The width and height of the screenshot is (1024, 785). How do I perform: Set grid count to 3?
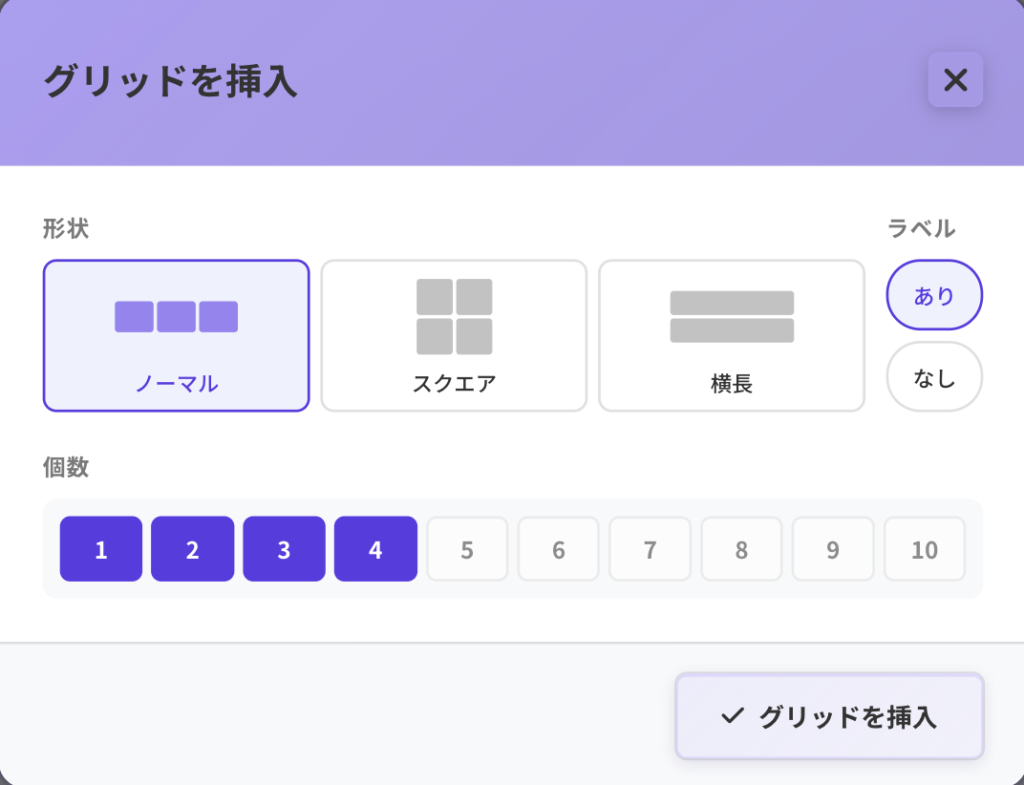pos(284,549)
